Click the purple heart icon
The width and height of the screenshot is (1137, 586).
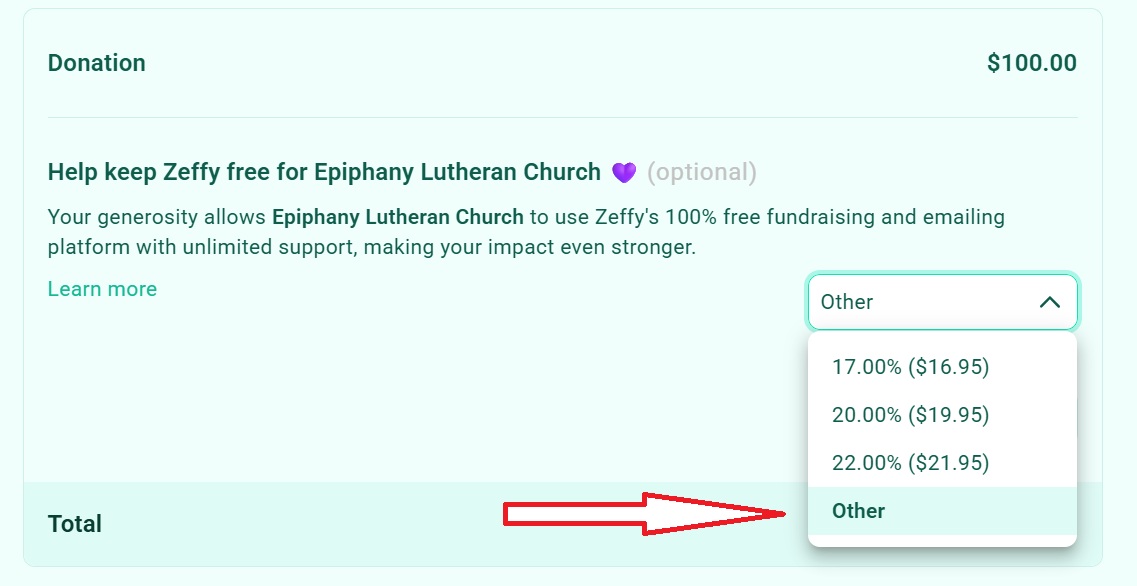click(622, 170)
